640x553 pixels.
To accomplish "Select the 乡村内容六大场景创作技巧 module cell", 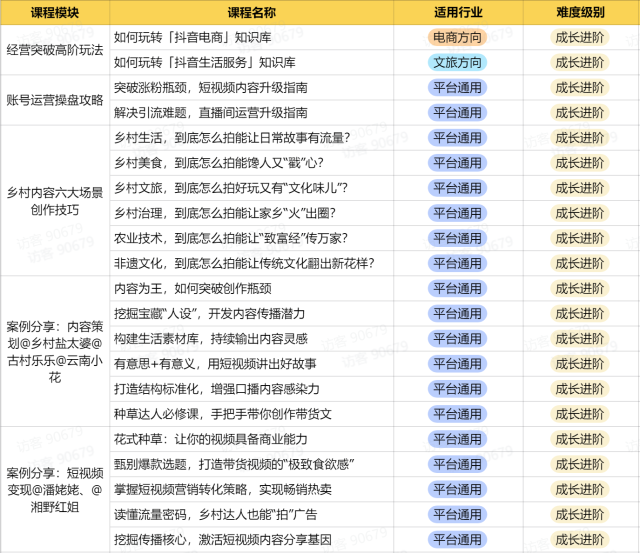I will [x=55, y=200].
